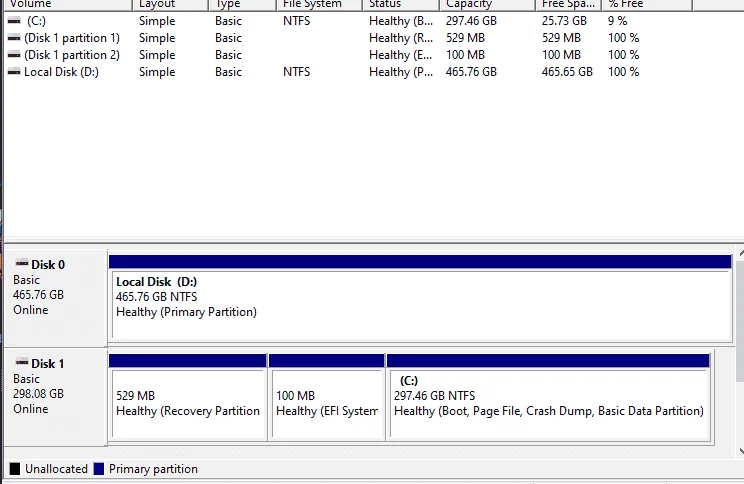The width and height of the screenshot is (744, 484).
Task: Sort by the Capacity column header
Action: click(x=487, y=4)
